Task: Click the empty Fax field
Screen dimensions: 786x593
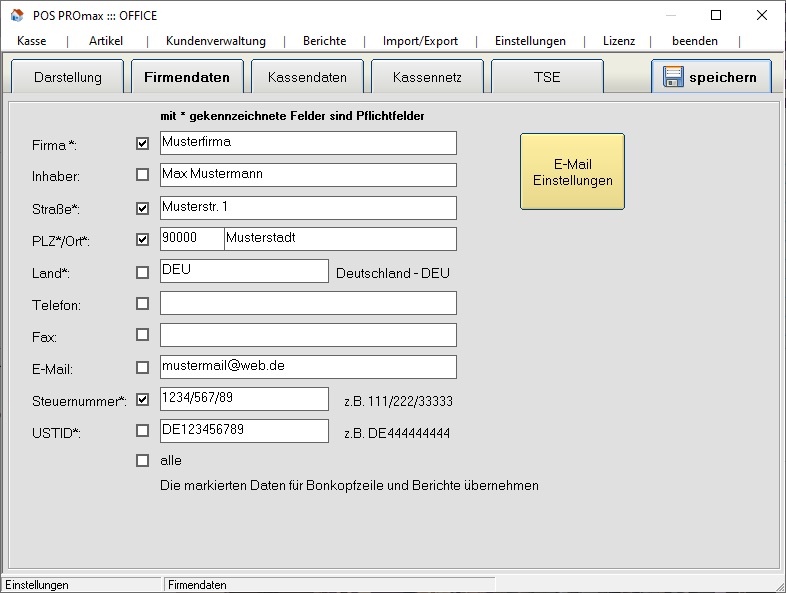Action: click(x=308, y=335)
